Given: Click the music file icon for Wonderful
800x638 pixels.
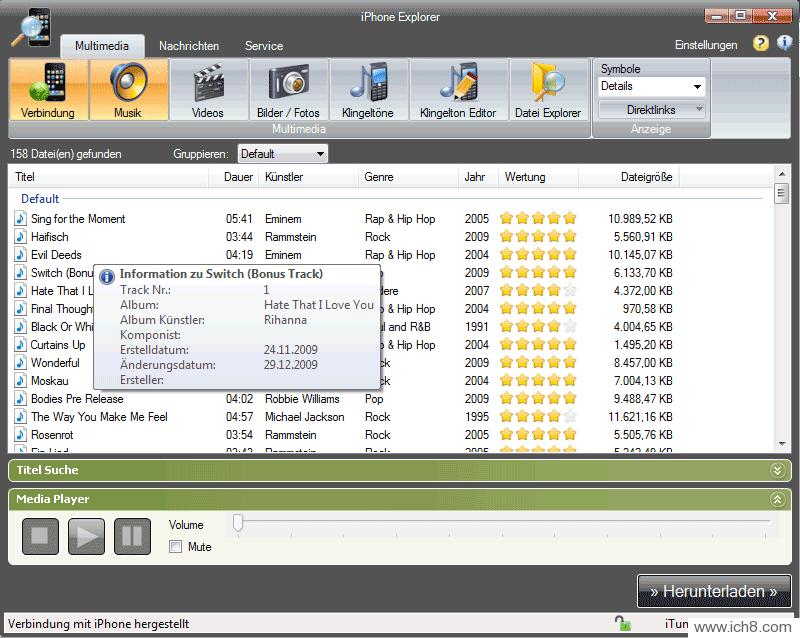Looking at the screenshot, I should point(20,363).
